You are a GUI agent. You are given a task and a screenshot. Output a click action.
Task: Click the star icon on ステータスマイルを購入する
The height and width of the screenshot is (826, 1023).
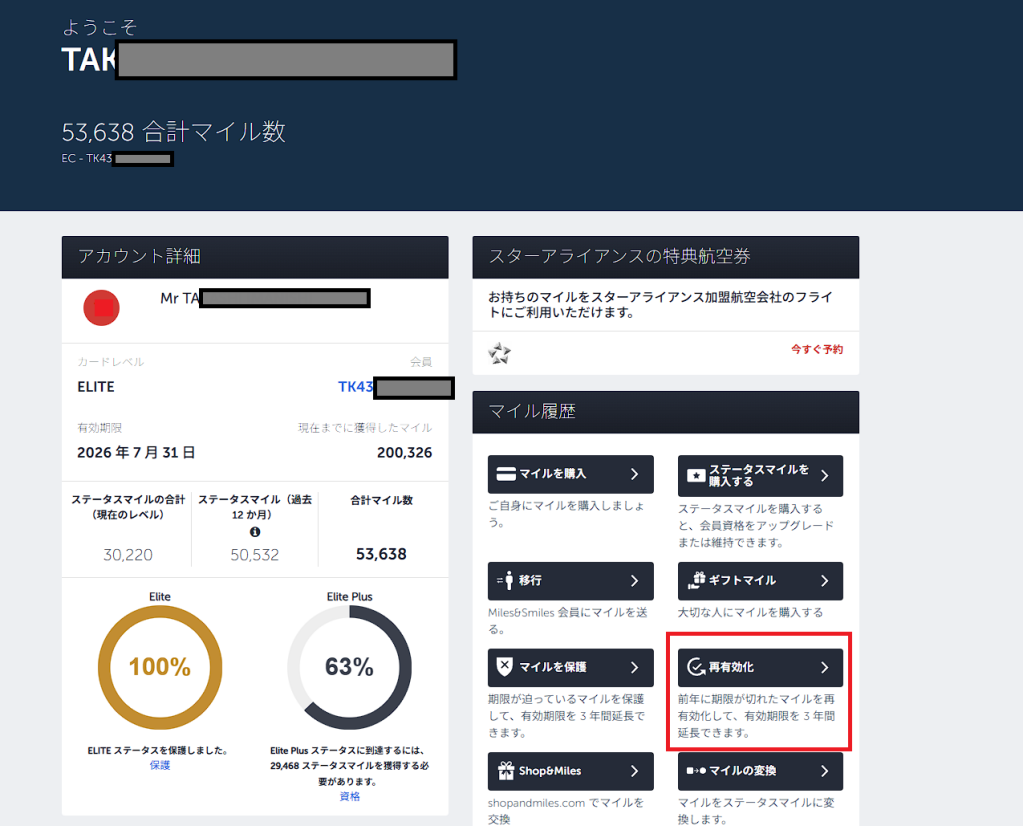pos(696,476)
